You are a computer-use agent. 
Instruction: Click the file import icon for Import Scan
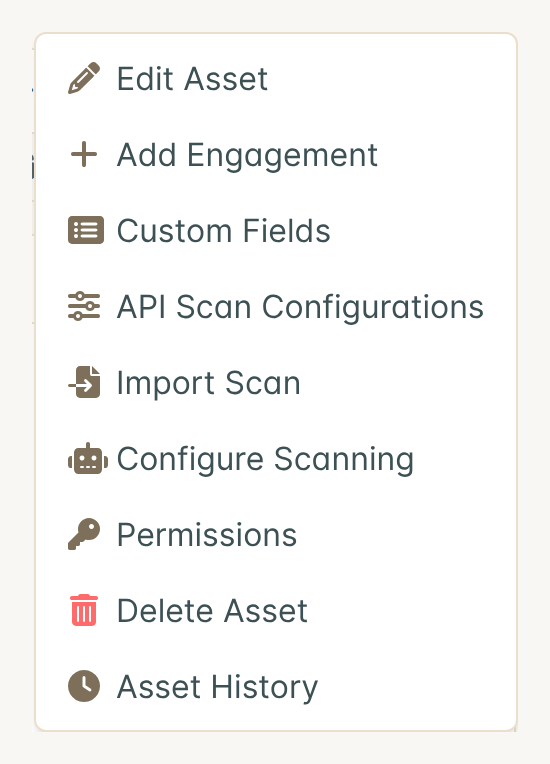coord(84,382)
